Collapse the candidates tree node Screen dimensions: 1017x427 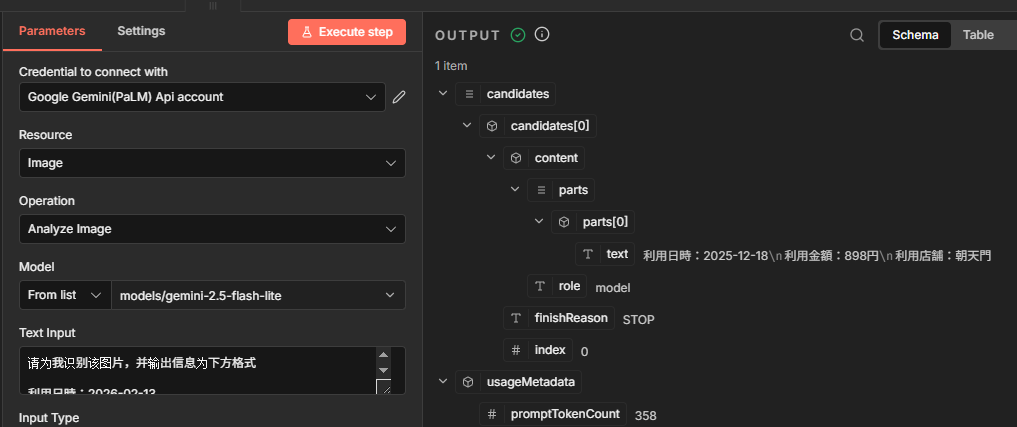(x=443, y=94)
